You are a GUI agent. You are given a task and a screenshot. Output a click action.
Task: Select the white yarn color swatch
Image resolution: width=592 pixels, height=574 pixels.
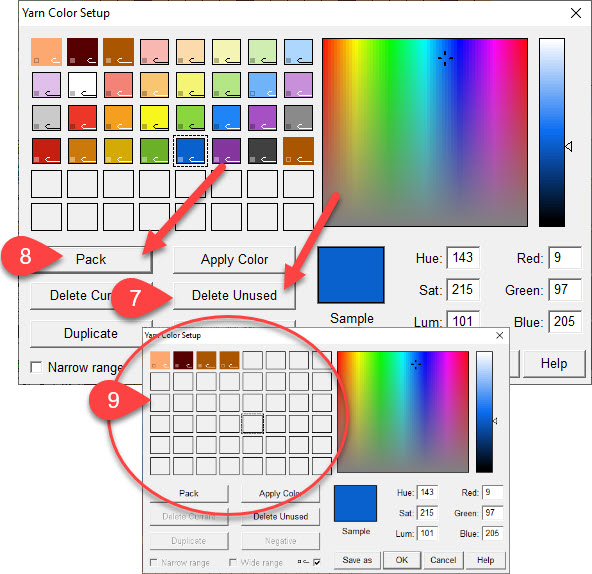tap(82, 85)
